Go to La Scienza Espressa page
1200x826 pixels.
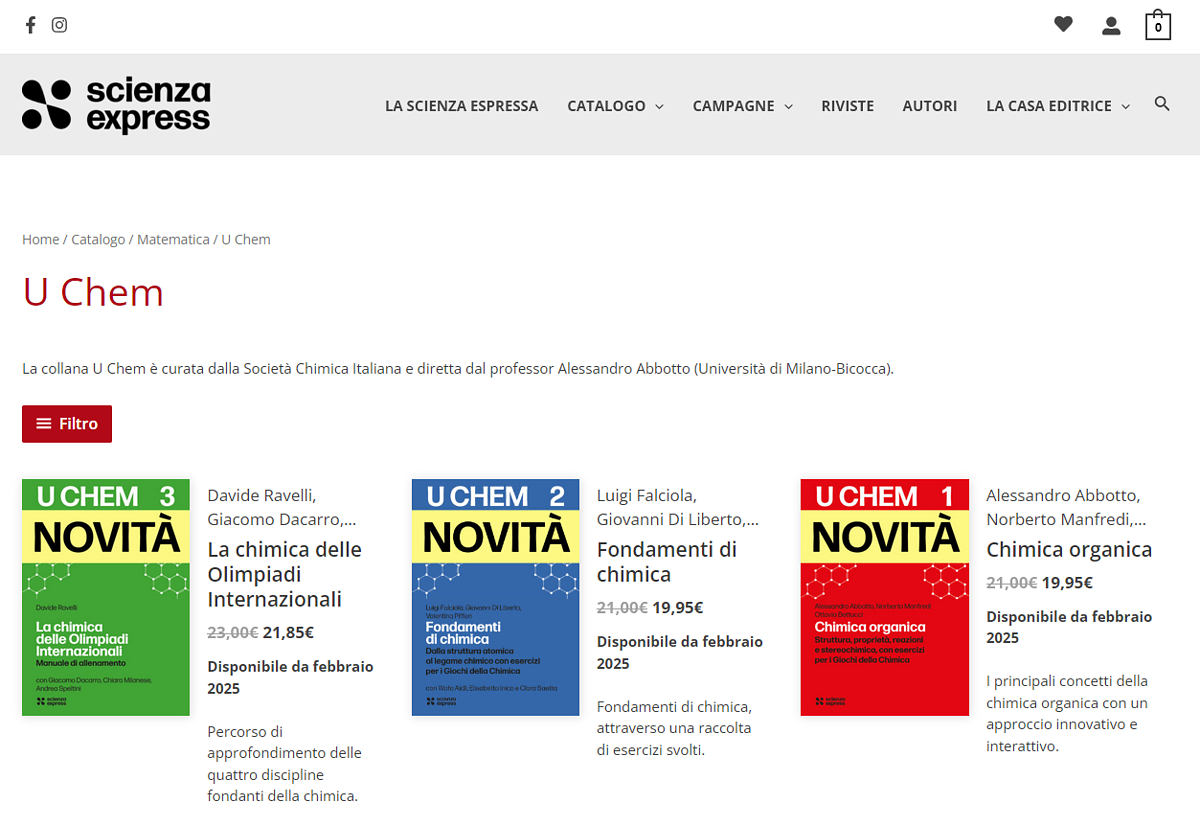pos(461,106)
